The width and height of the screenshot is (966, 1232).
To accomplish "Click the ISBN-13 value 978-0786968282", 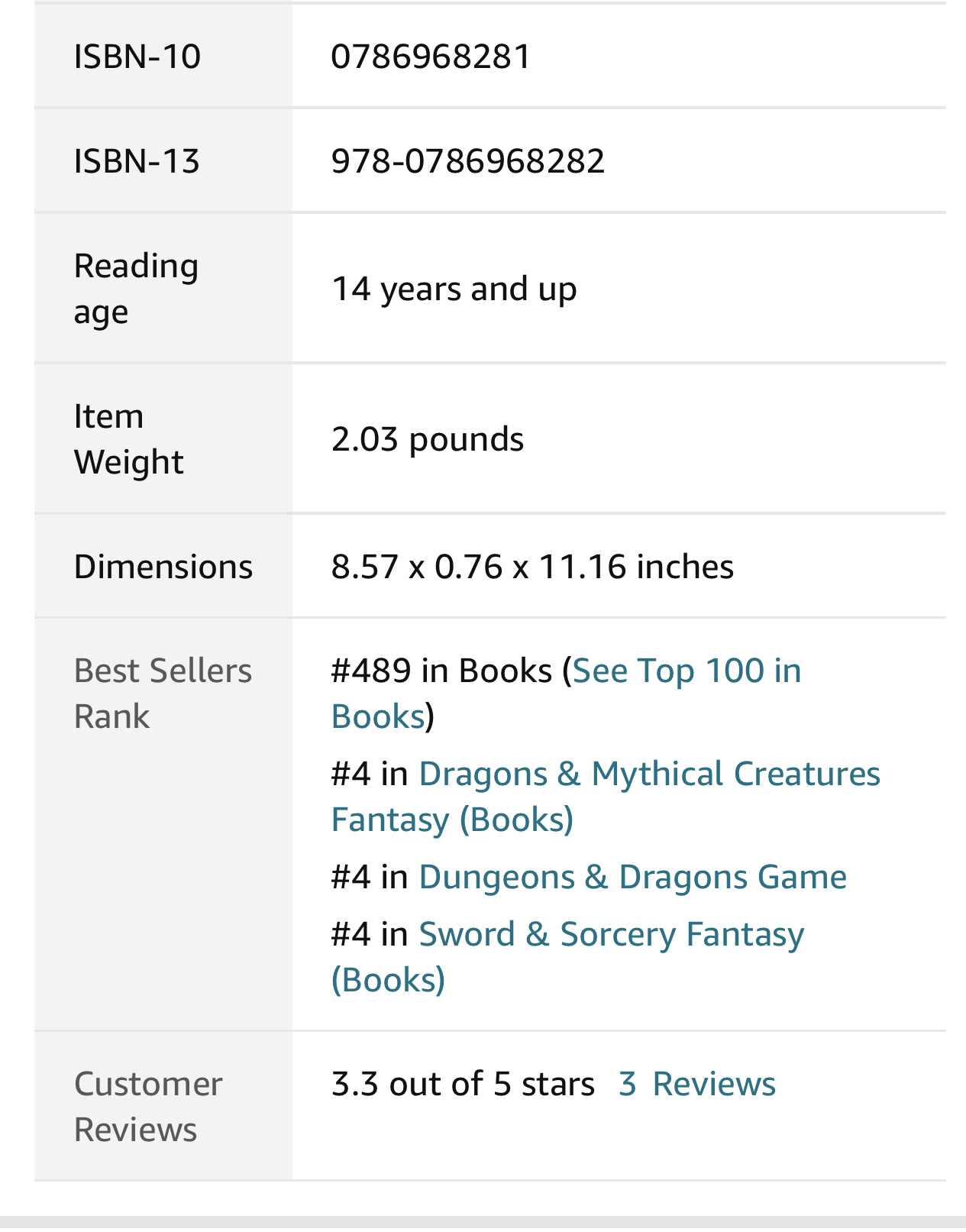I will coord(467,161).
